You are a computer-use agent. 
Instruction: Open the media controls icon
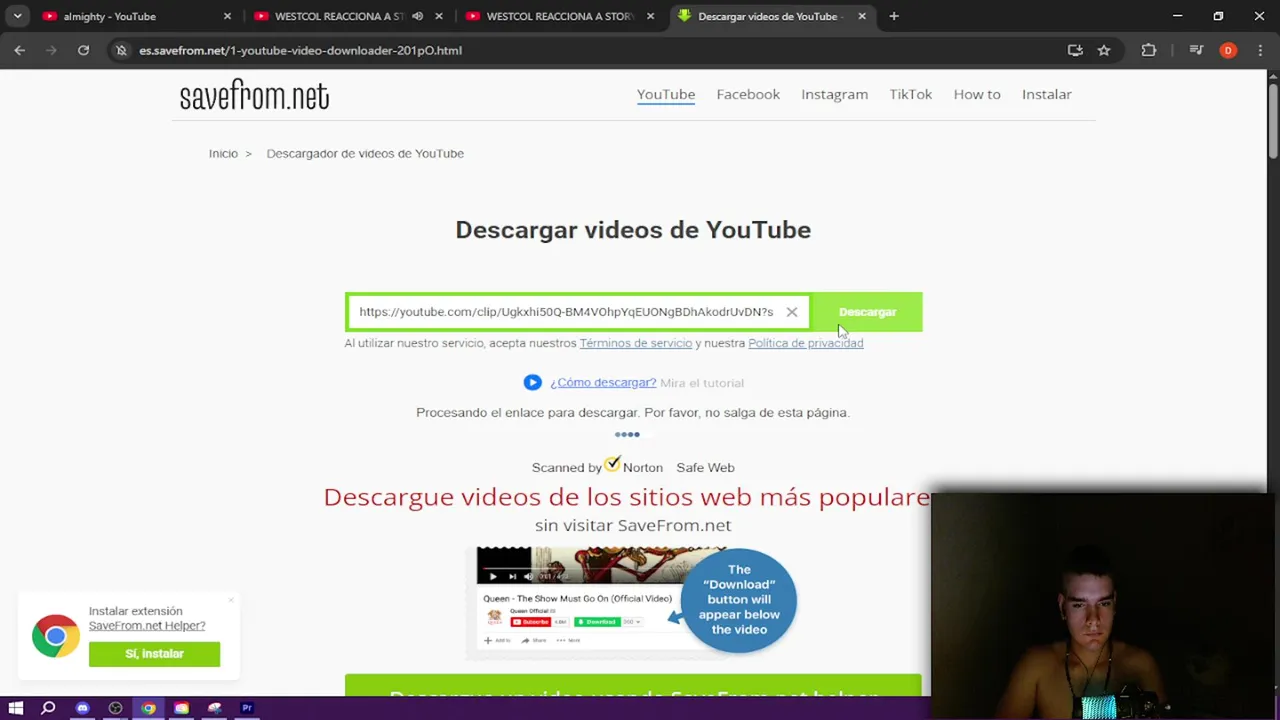pos(1196,50)
